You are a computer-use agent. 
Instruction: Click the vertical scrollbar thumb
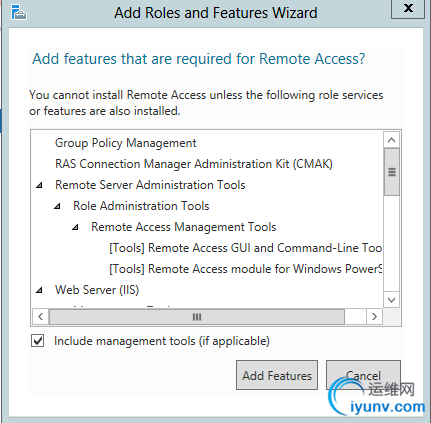[392, 172]
